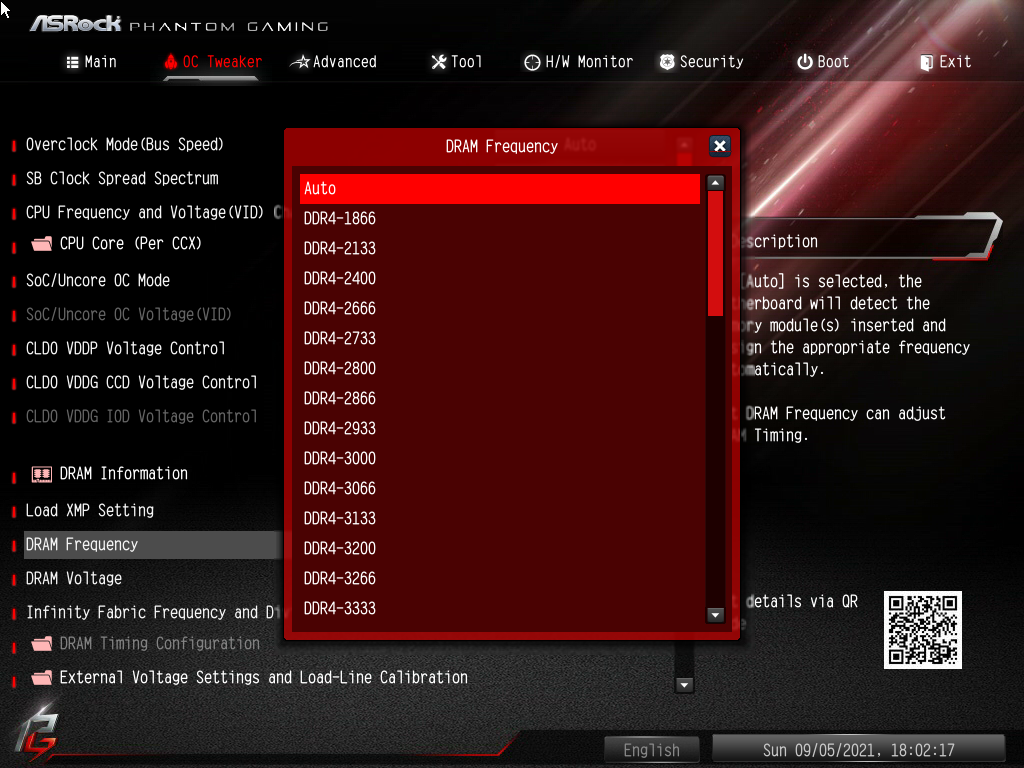This screenshot has height=768, width=1024.
Task: Click the DRAM Information book icon
Action: tap(42, 474)
